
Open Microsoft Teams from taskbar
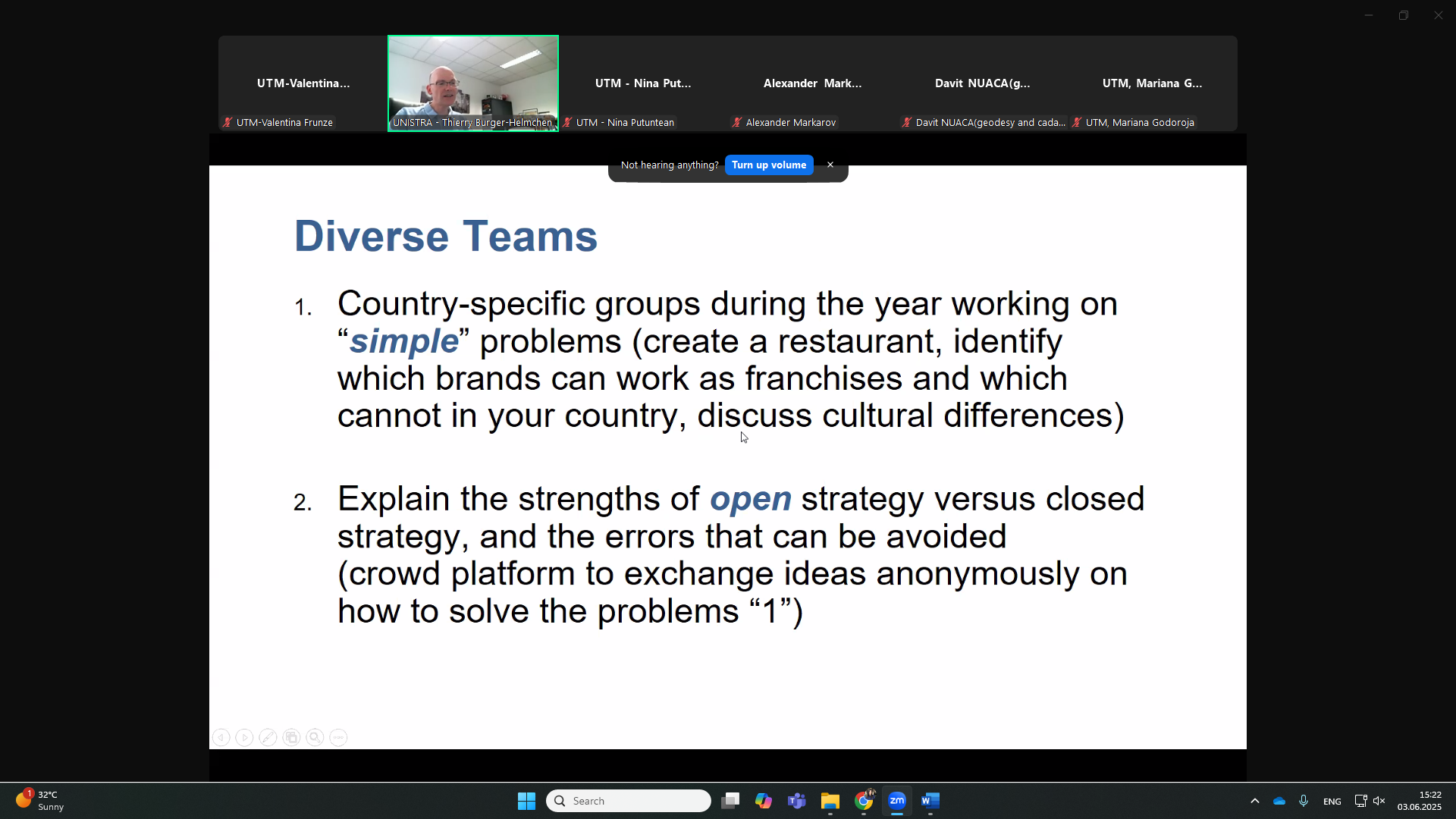click(x=796, y=801)
